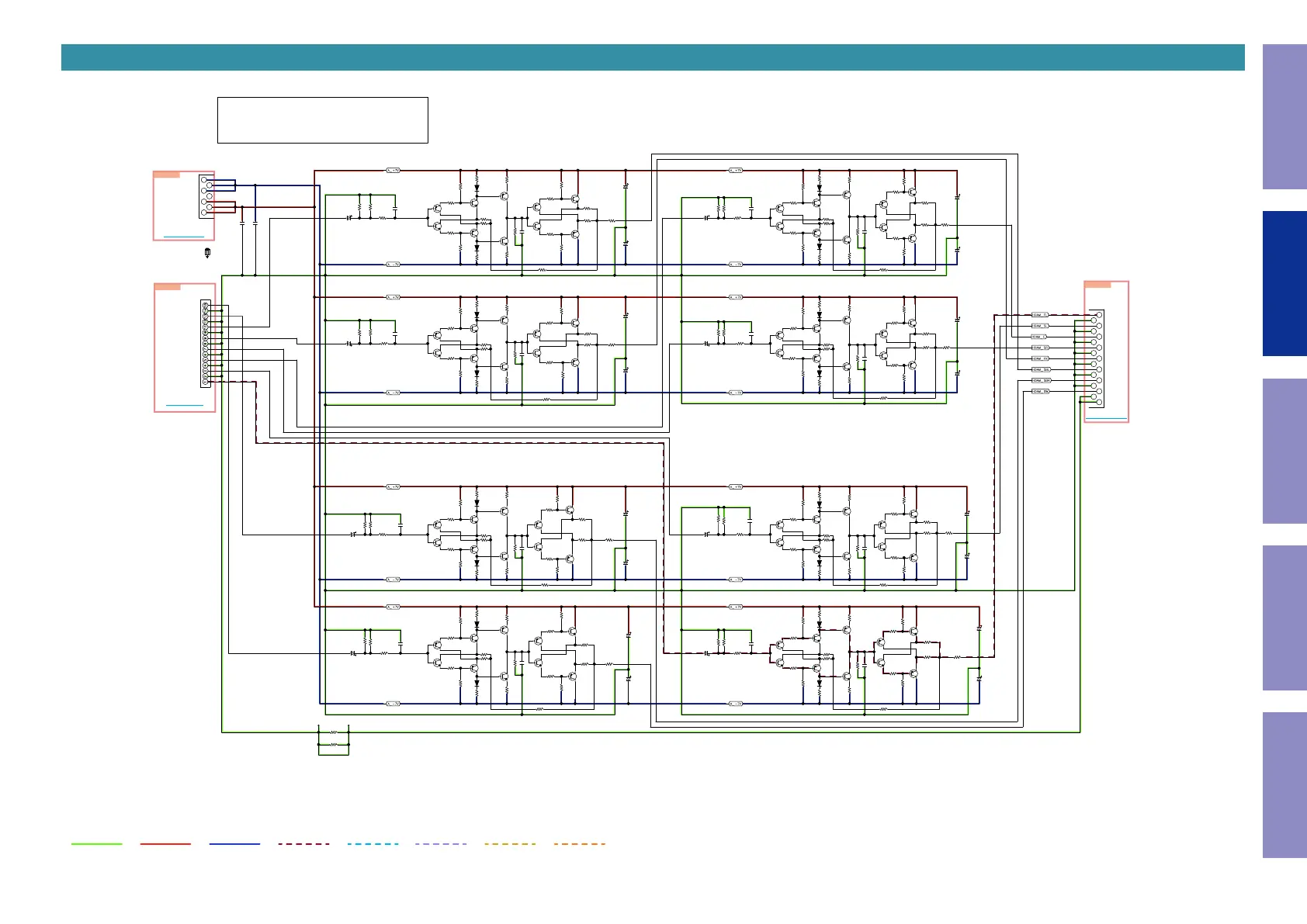The image size is (1307, 924).
Task: Follow the blue link in the lower-left connector box
Action: point(185,405)
